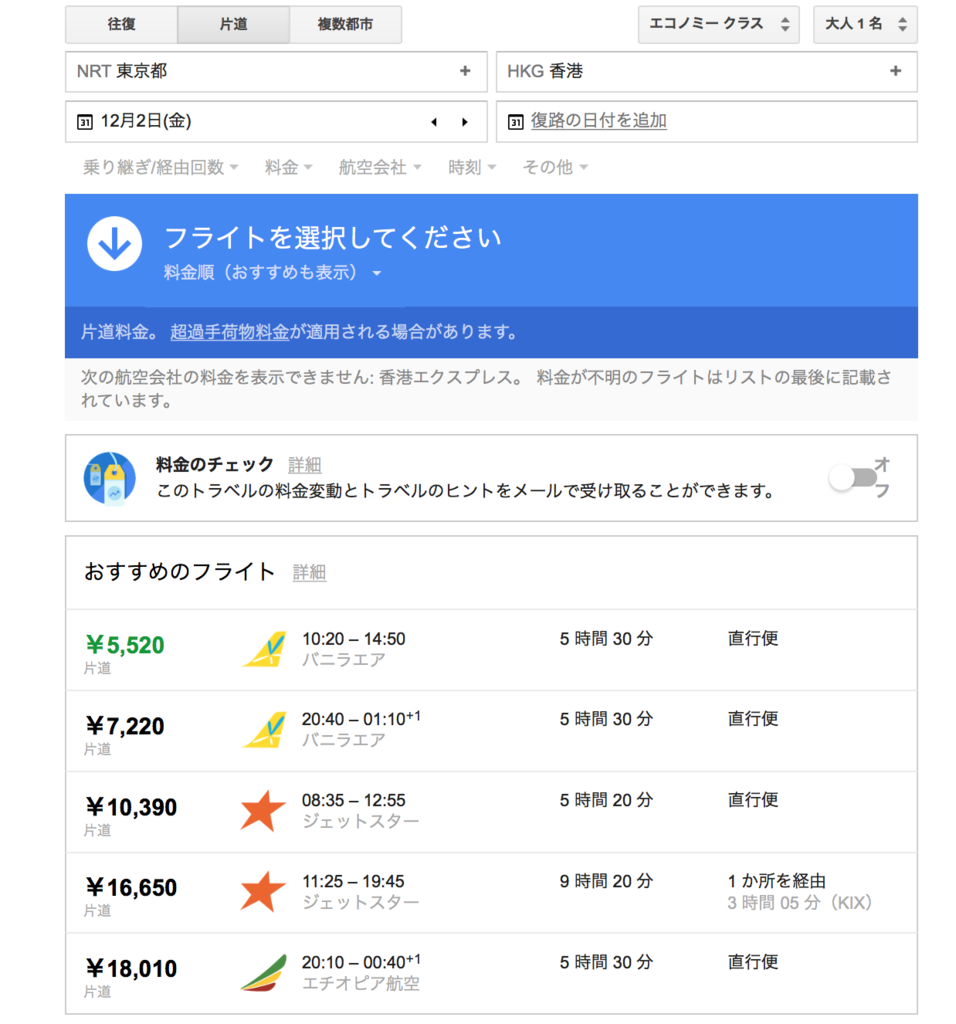Click the calendar icon beside 復路の日付を追加
Viewport: 956px width, 1024px height.
(515, 122)
